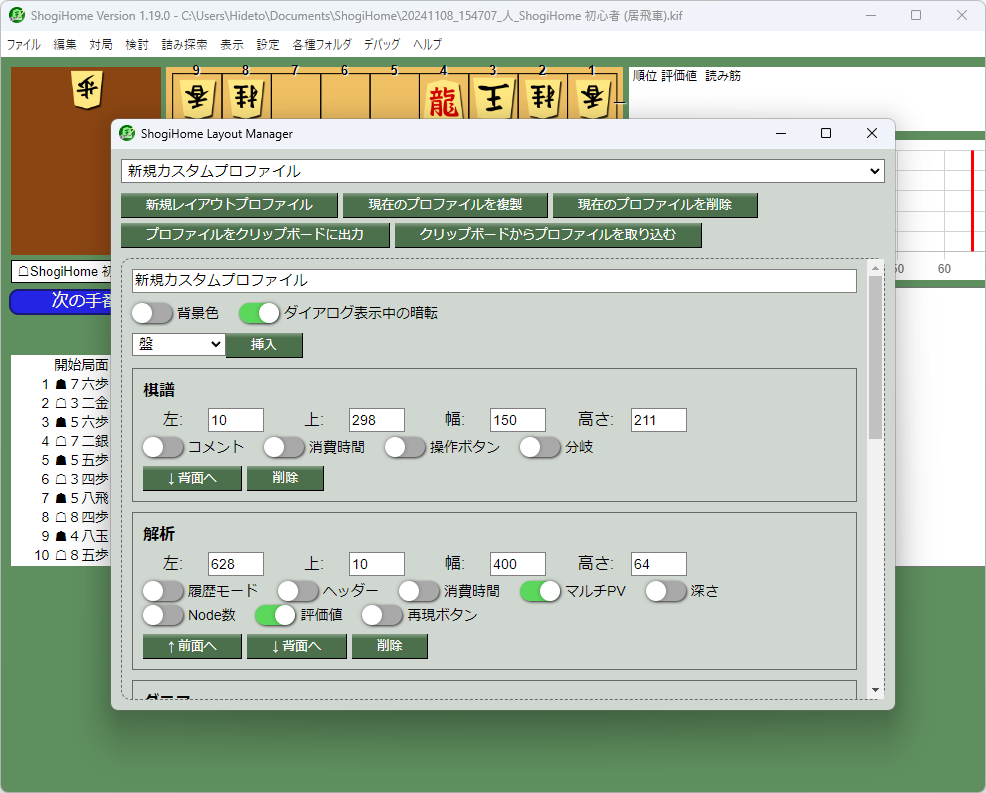Turn off the 評価値 toggle in the 解析 section
The image size is (986, 793).
click(275, 615)
